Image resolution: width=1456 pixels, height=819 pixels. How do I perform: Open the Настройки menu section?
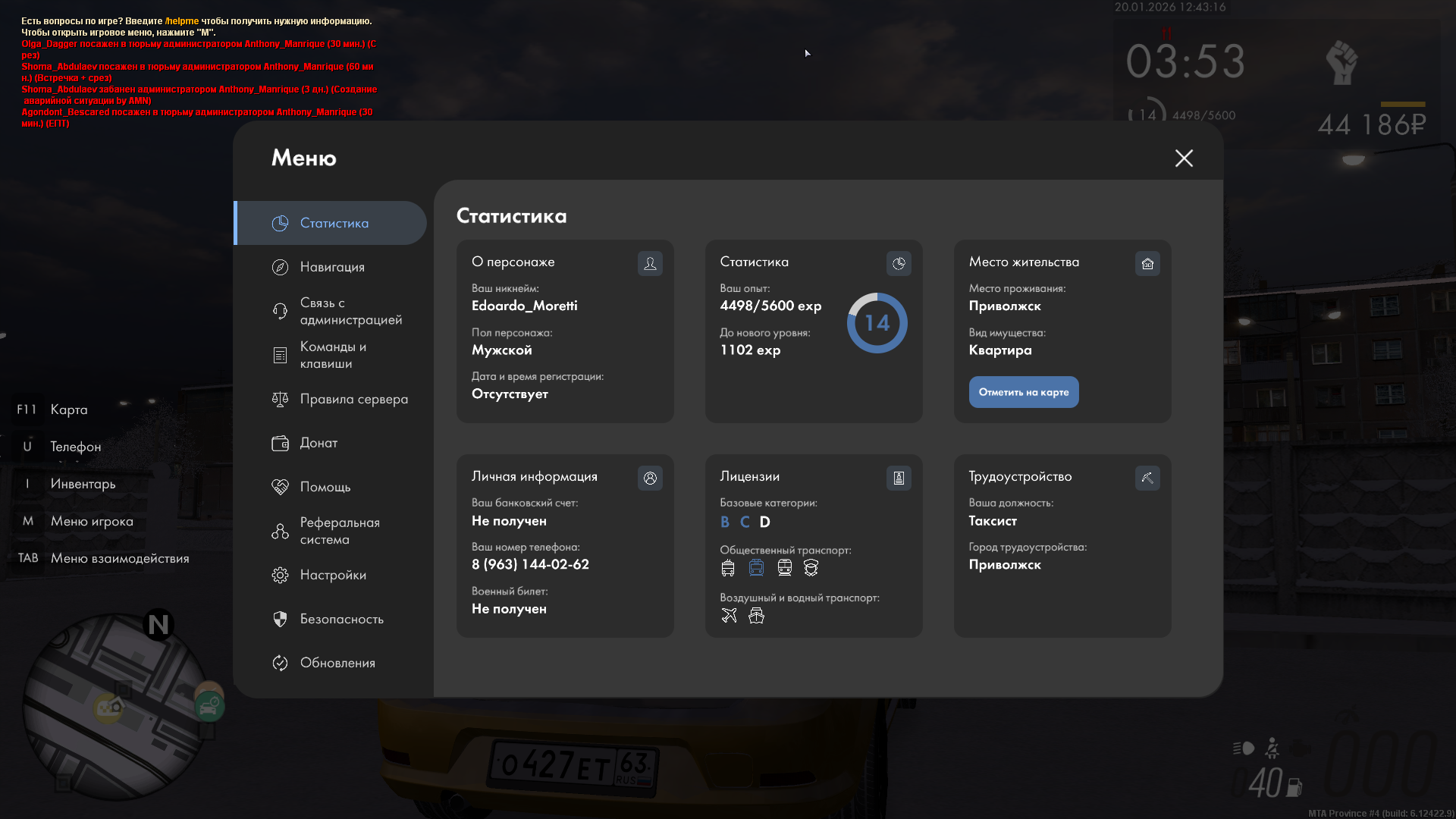tap(333, 575)
